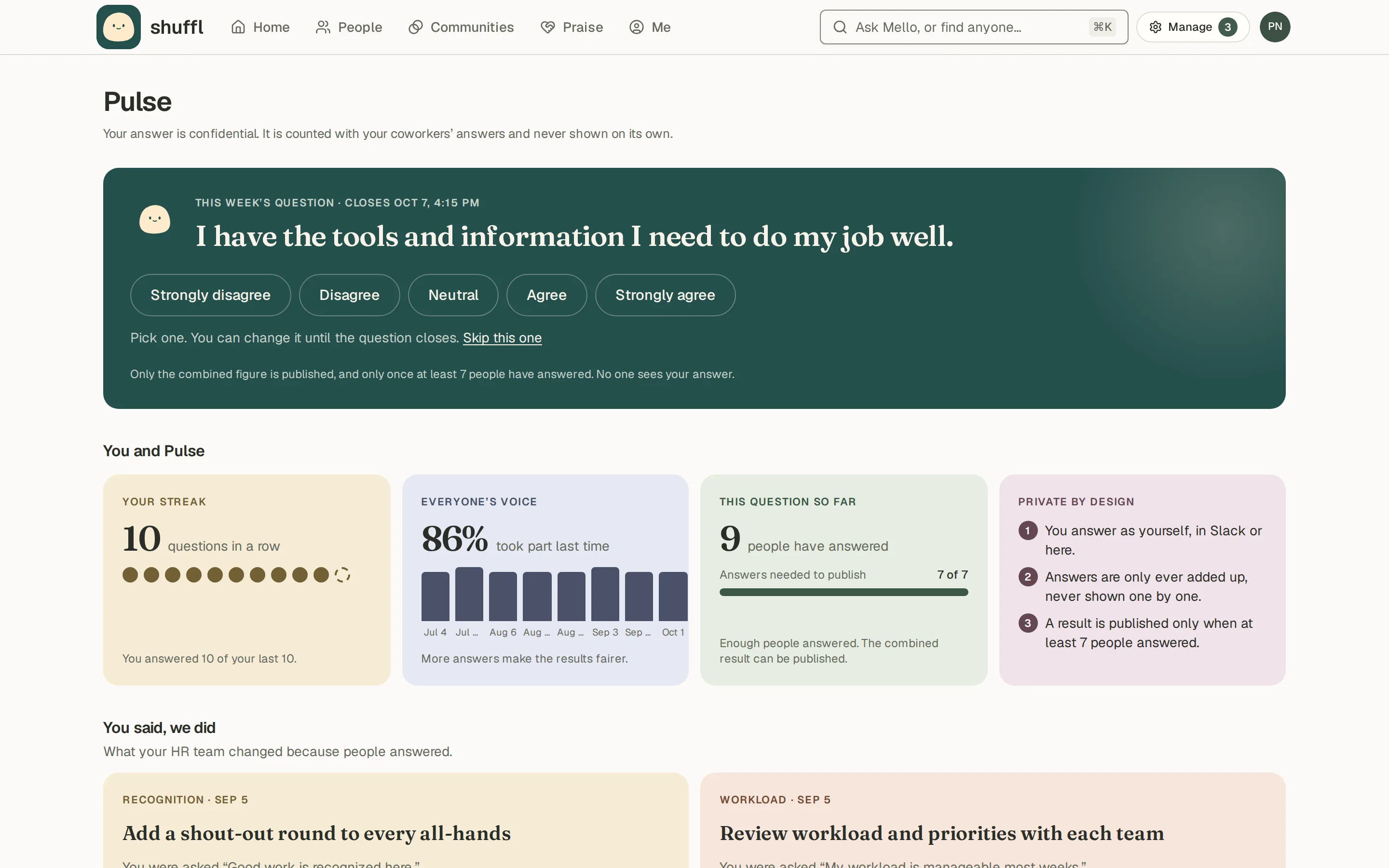Viewport: 1389px width, 868px height.
Task: Choose Disagree answer
Action: [350, 295]
